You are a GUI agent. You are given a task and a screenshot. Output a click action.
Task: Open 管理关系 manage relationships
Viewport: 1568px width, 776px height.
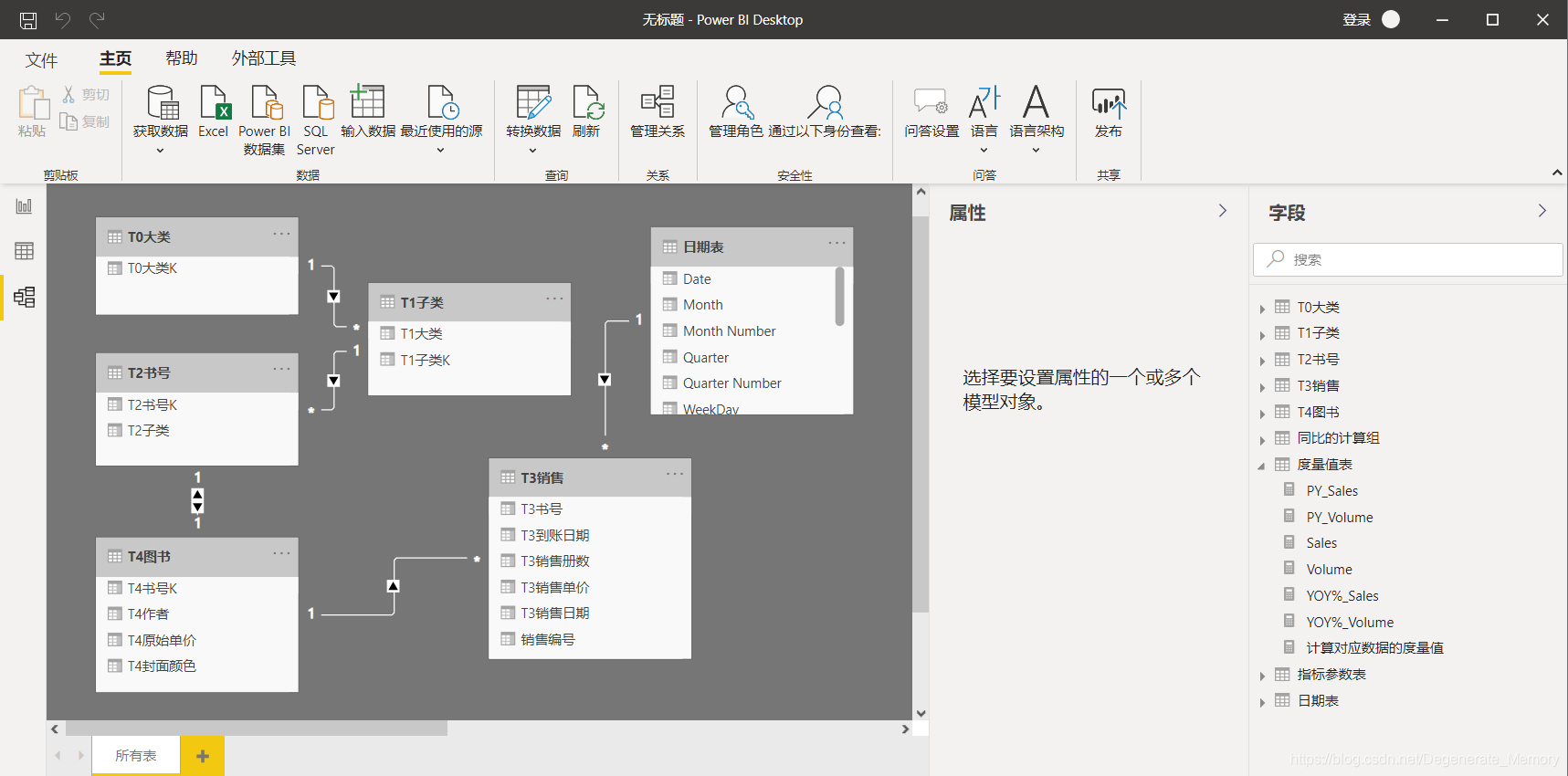(658, 111)
